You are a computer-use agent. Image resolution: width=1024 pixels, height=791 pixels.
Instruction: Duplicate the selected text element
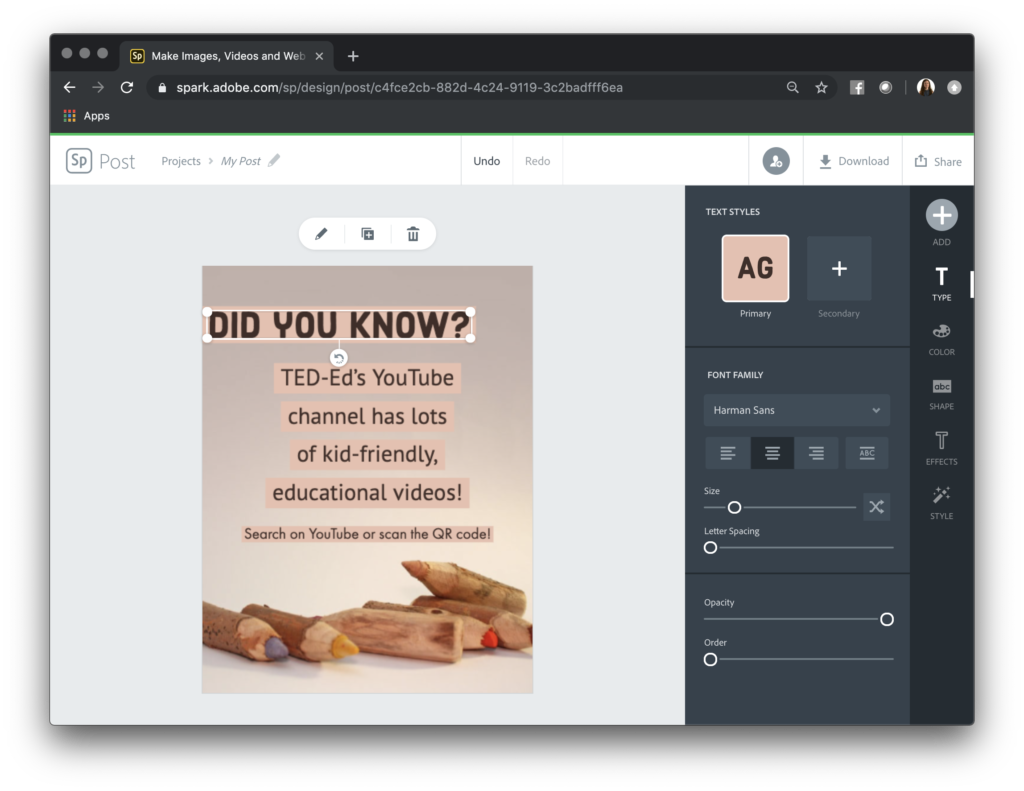(367, 233)
